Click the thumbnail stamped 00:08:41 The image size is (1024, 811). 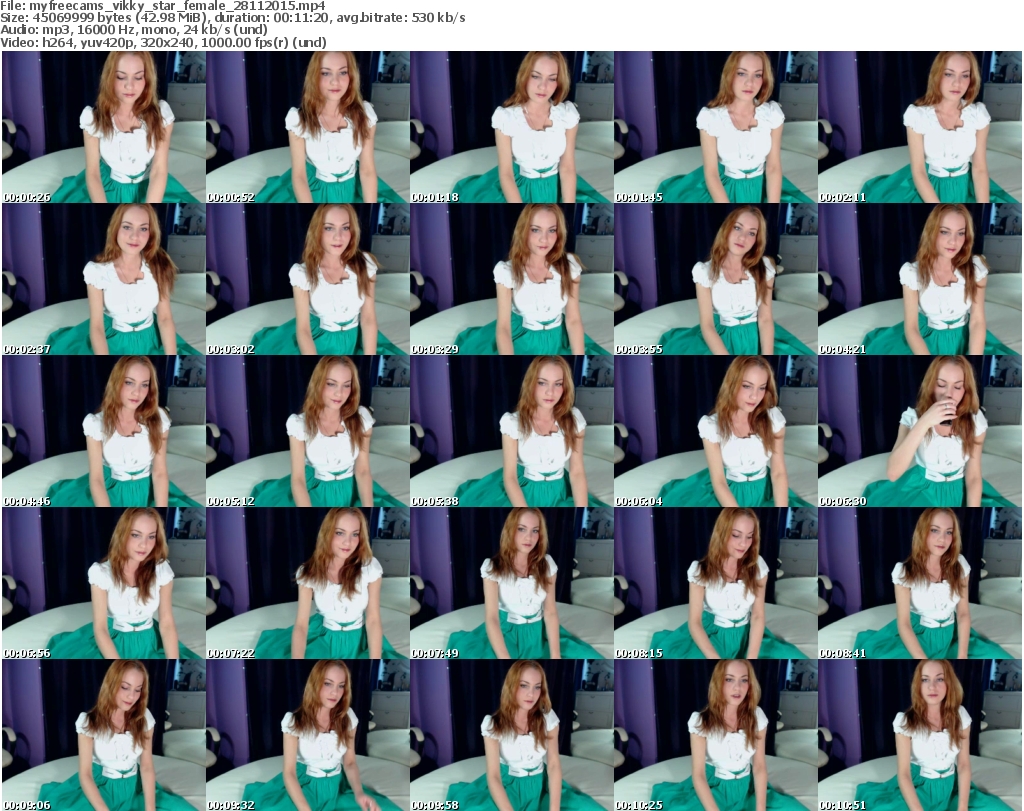pyautogui.click(x=920, y=583)
